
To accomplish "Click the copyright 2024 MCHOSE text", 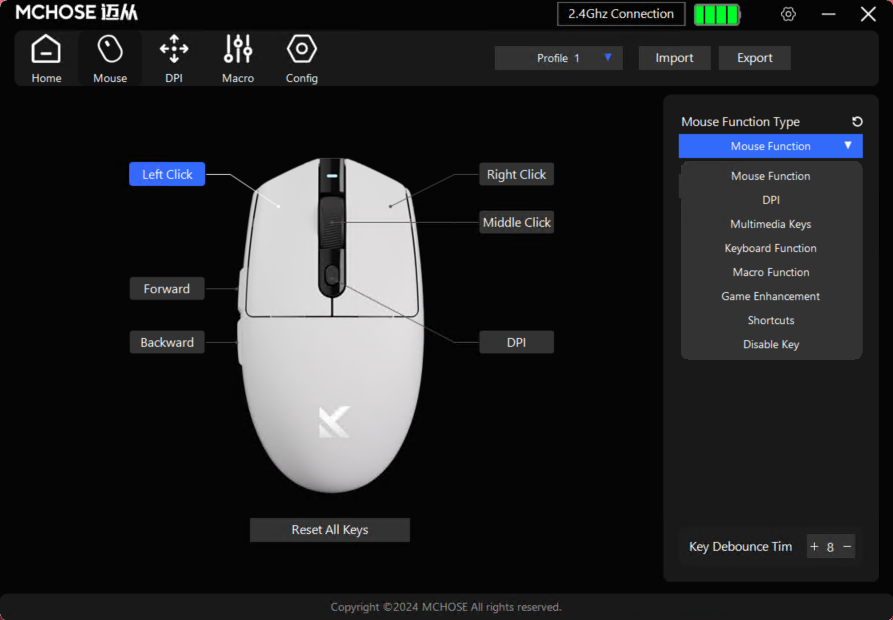I will pos(446,607).
